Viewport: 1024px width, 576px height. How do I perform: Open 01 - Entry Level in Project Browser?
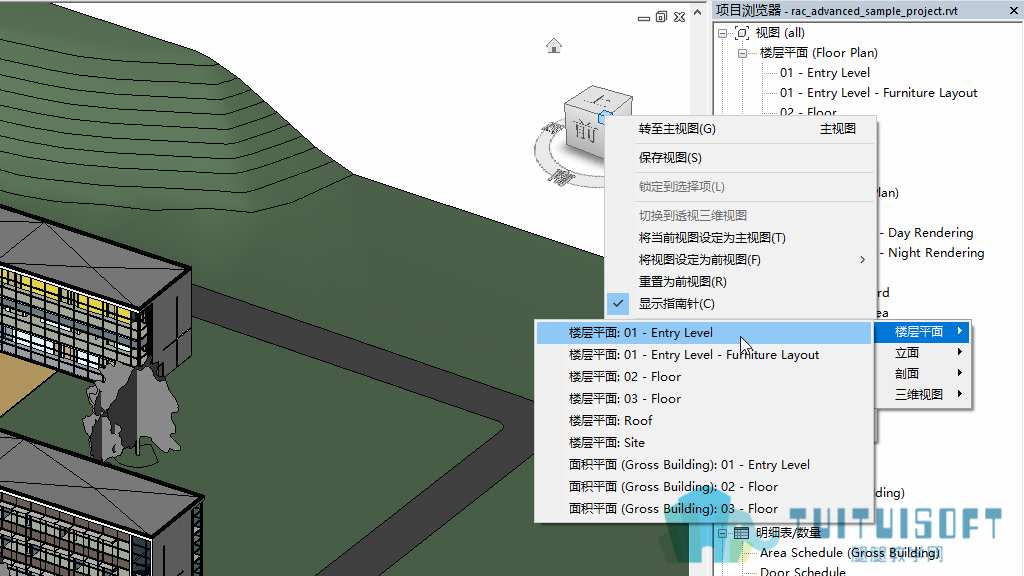click(x=825, y=73)
